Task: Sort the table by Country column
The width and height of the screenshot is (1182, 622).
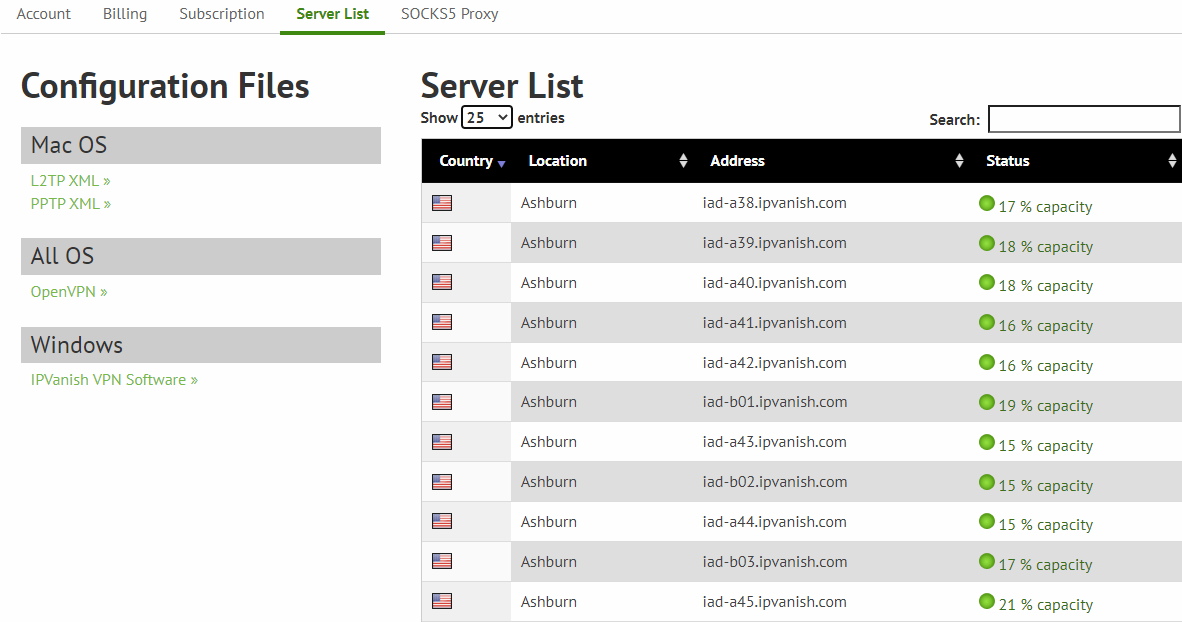Action: tap(466, 161)
